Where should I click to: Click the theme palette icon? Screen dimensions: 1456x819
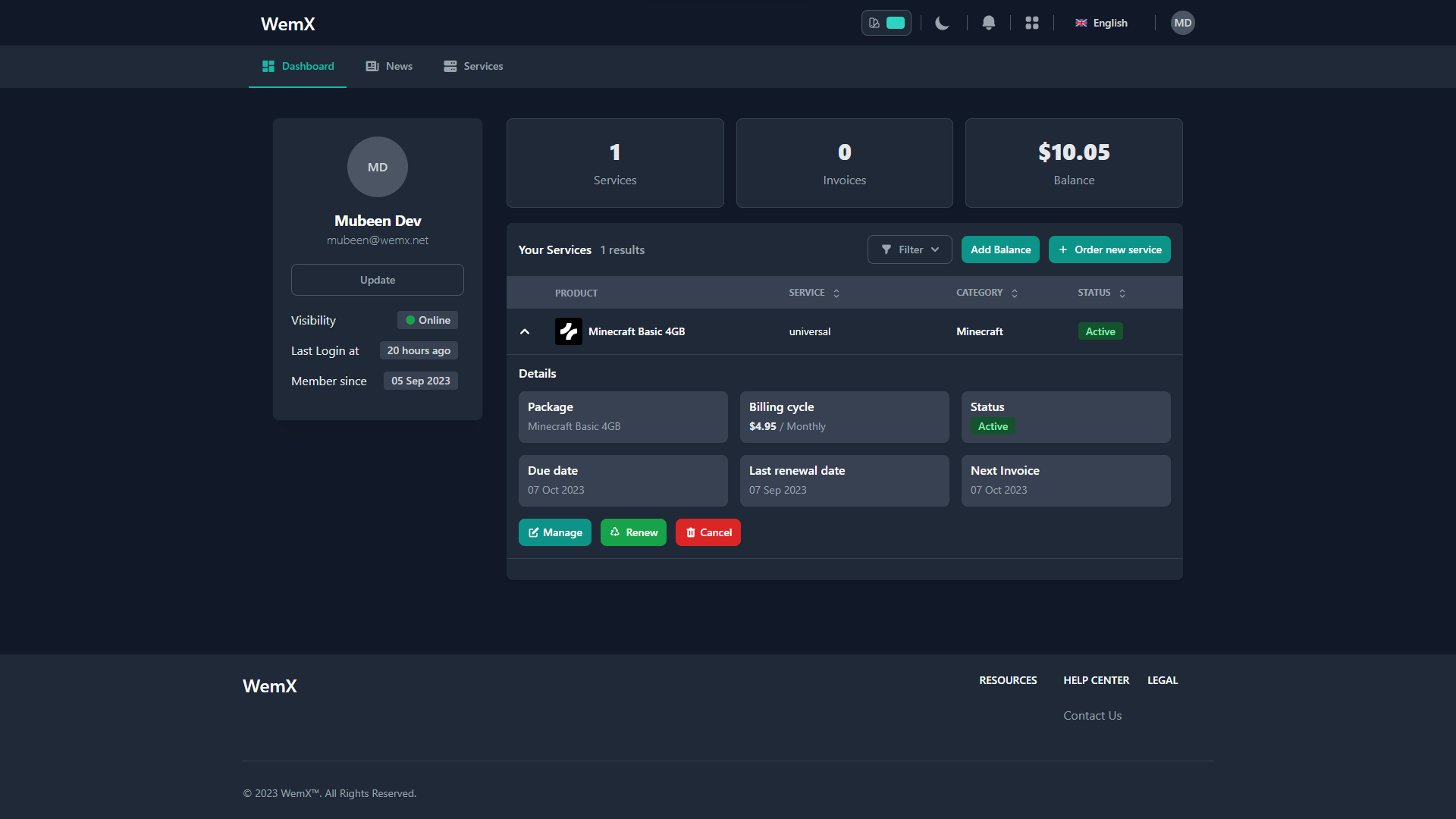tap(874, 23)
